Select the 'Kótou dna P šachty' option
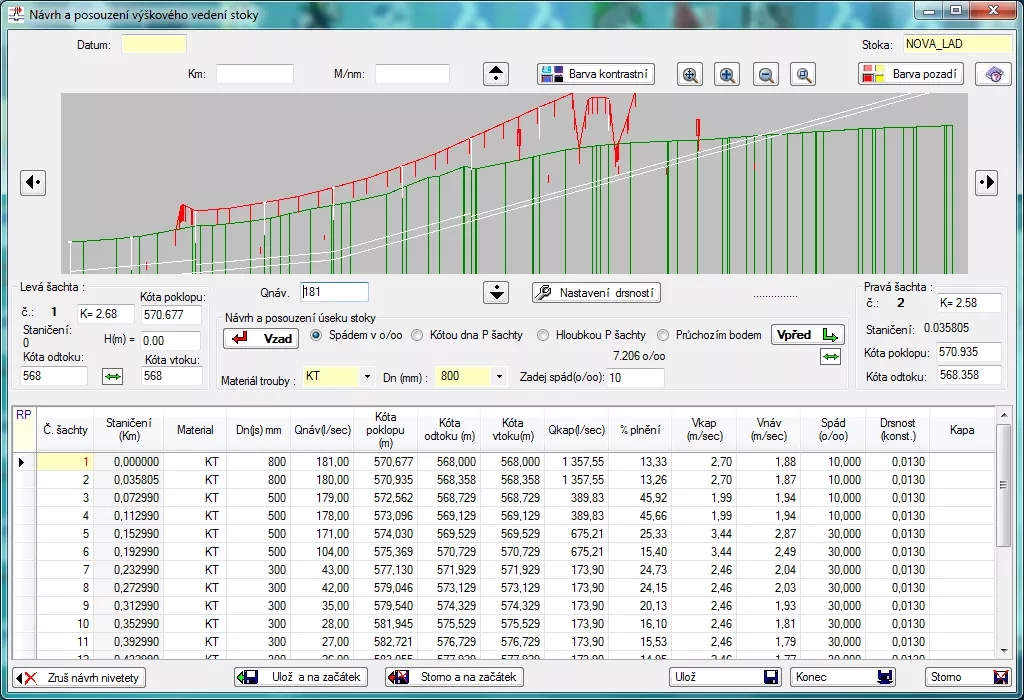Image resolution: width=1024 pixels, height=700 pixels. (418, 335)
